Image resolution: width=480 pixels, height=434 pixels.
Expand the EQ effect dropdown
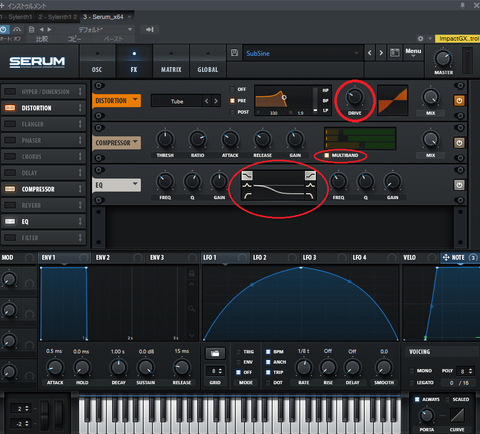coord(116,185)
